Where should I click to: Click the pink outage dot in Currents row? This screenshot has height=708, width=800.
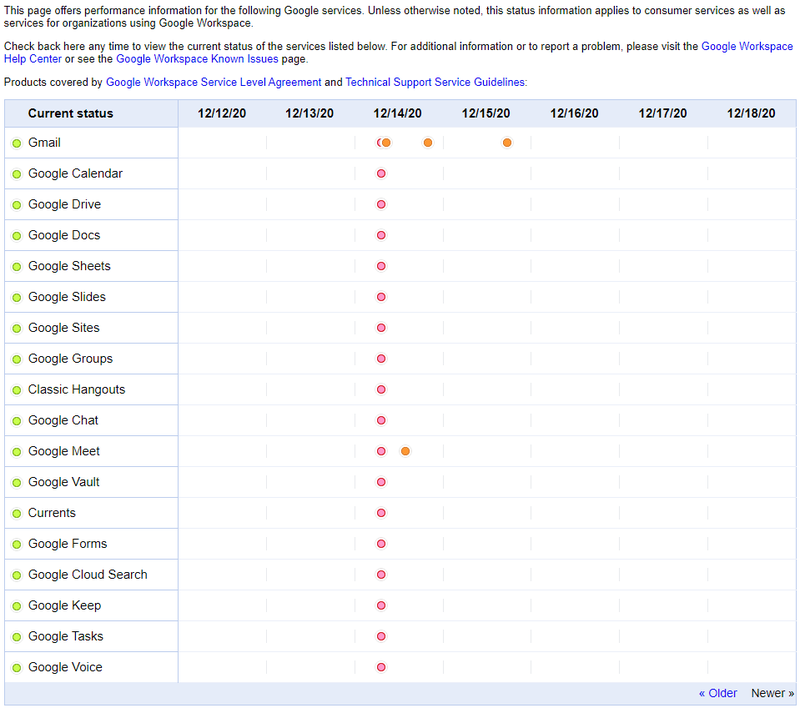click(381, 513)
